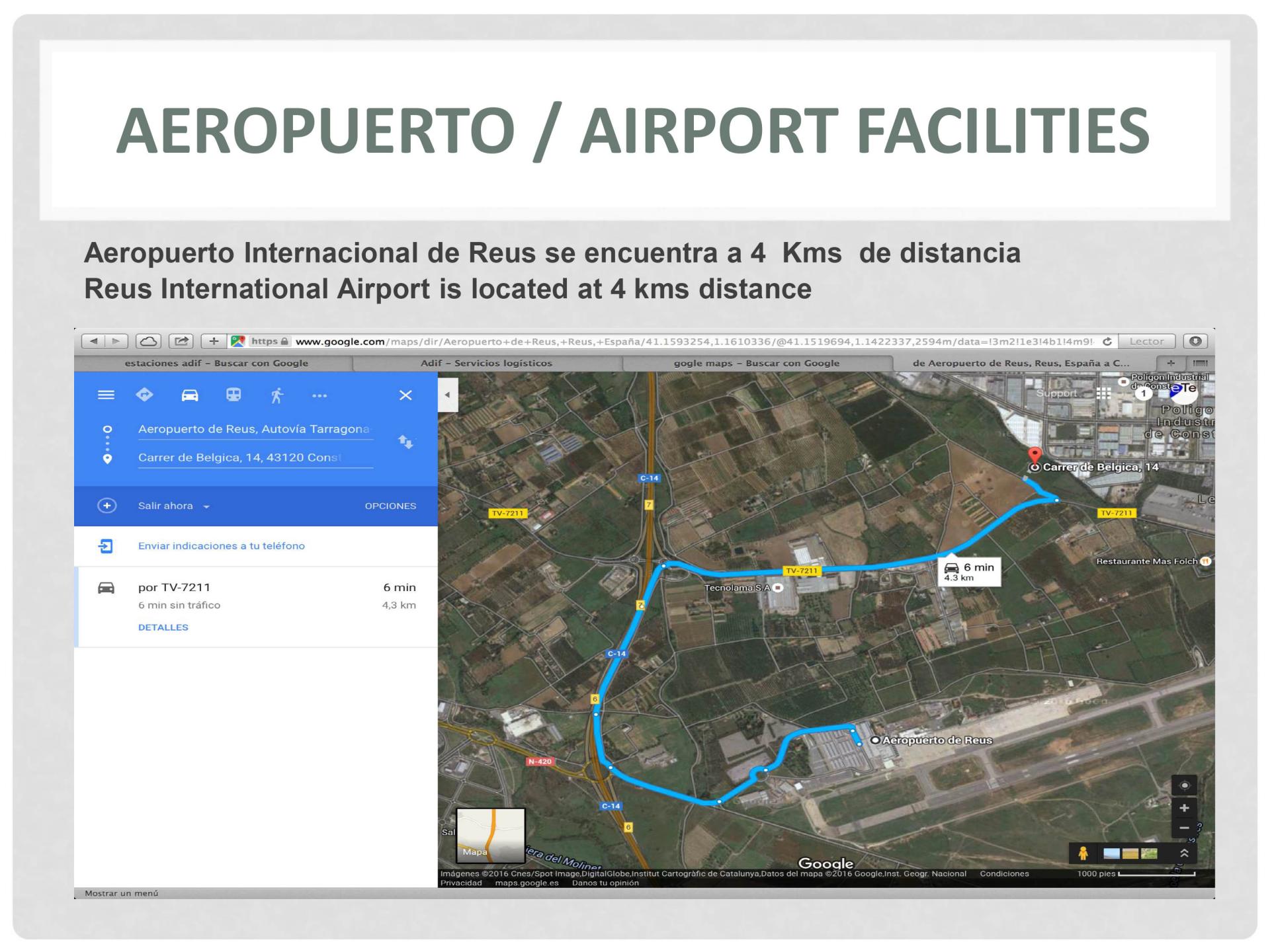Collapse the side panel arrow
The image size is (1270, 952).
[x=448, y=395]
